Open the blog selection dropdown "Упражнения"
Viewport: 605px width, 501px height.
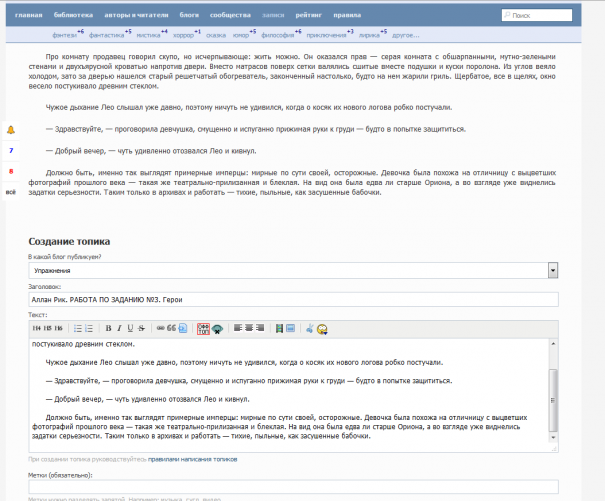coord(292,270)
